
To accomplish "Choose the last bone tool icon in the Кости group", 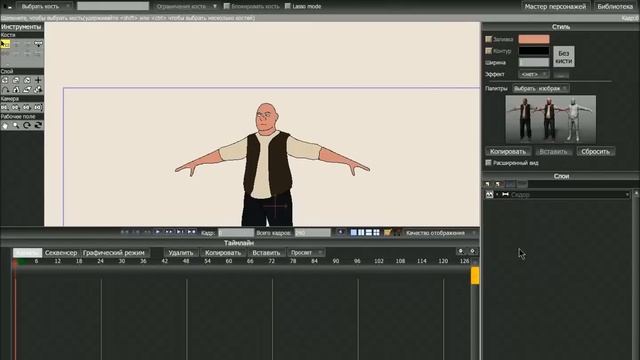I will 38,44.
